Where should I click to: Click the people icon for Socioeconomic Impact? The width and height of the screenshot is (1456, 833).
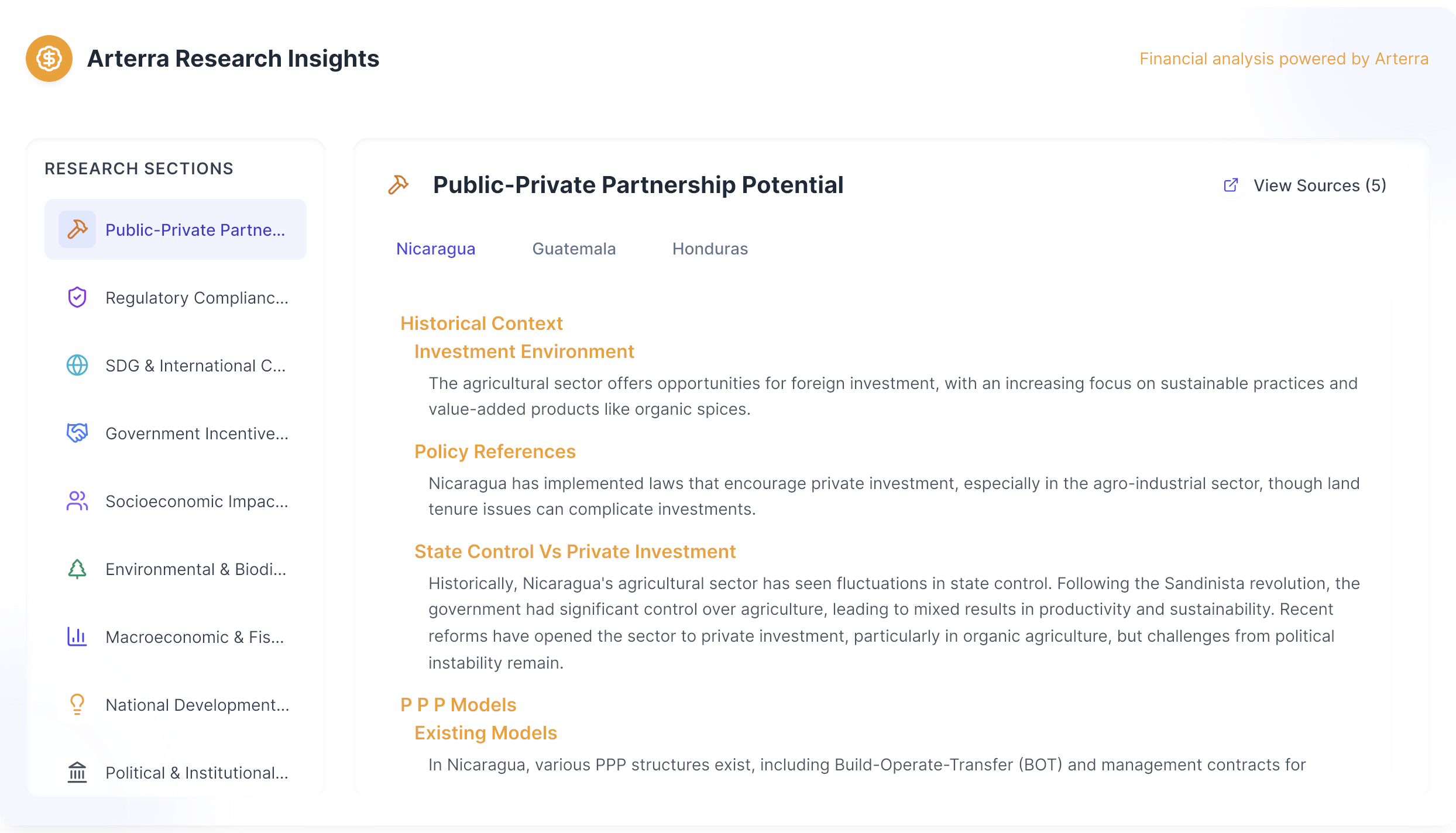[77, 501]
